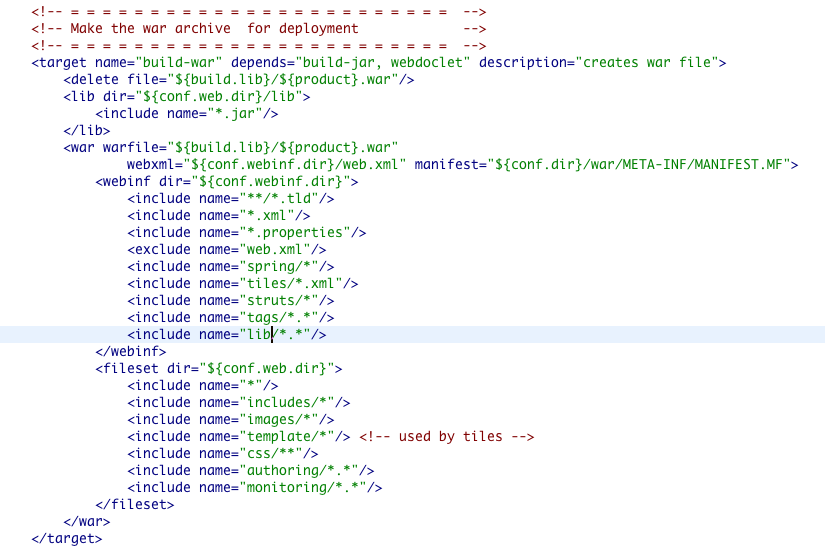Click the "**/*.tld" include line

coord(230,198)
